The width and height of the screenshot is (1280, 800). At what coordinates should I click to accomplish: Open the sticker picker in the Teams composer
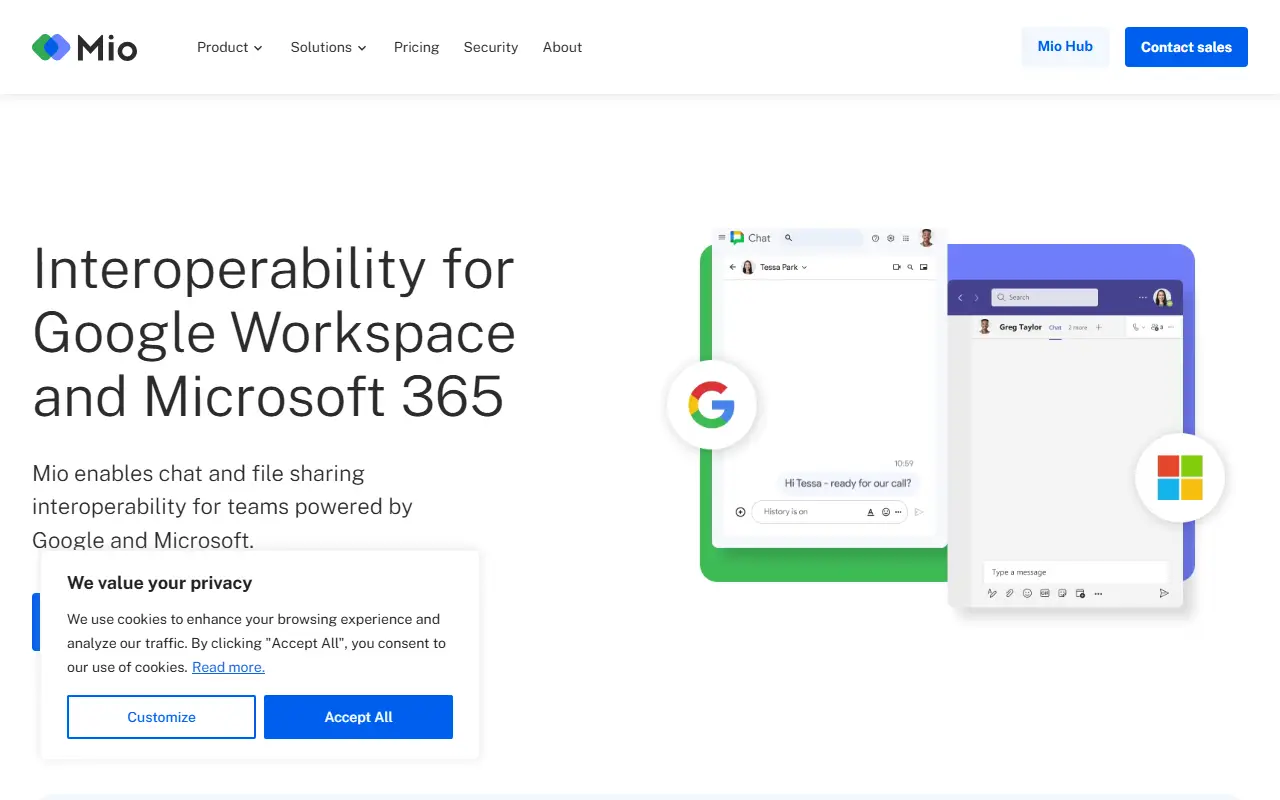(x=1063, y=593)
